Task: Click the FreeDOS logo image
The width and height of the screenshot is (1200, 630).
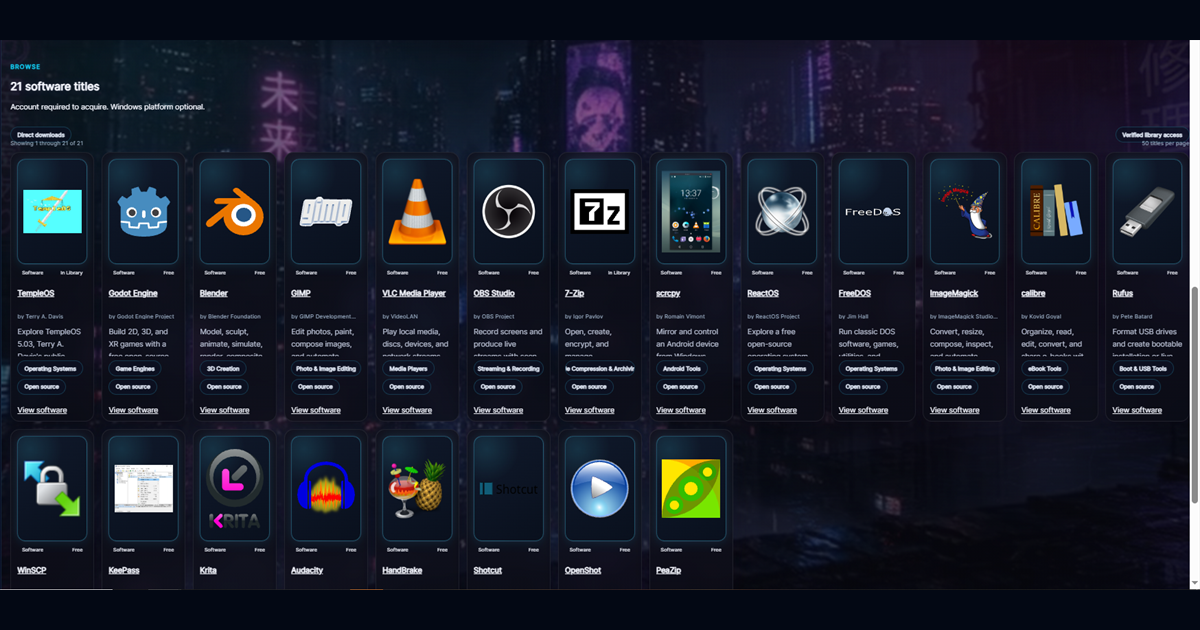Action: coord(873,212)
